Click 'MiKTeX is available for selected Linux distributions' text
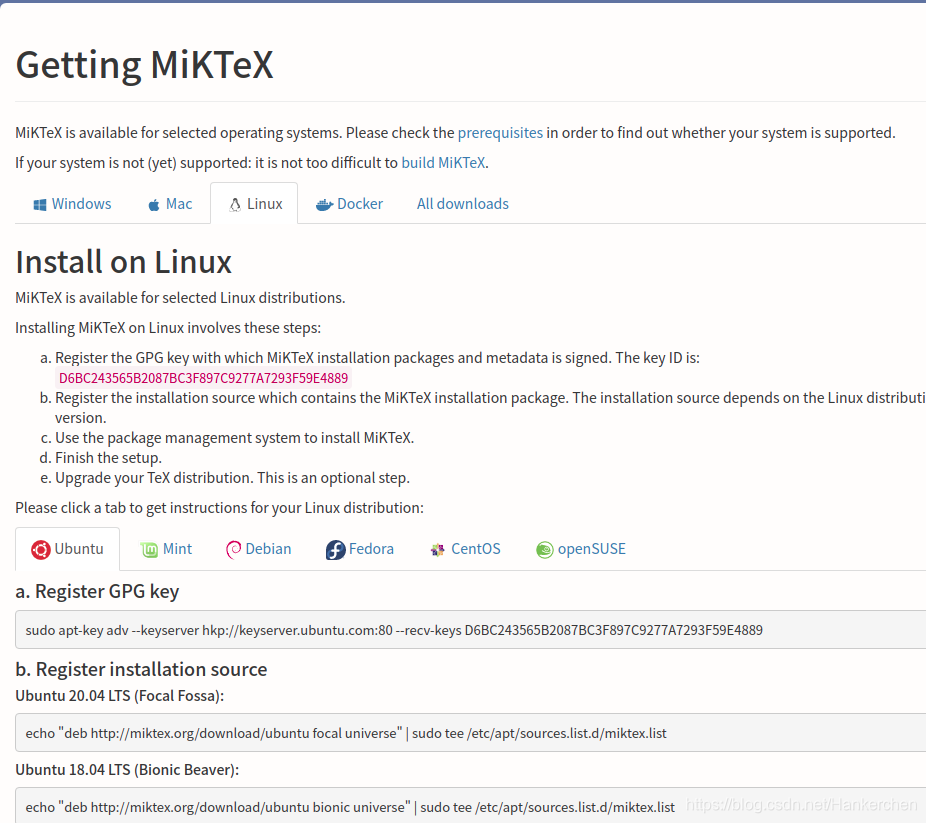926x823 pixels. click(x=180, y=298)
